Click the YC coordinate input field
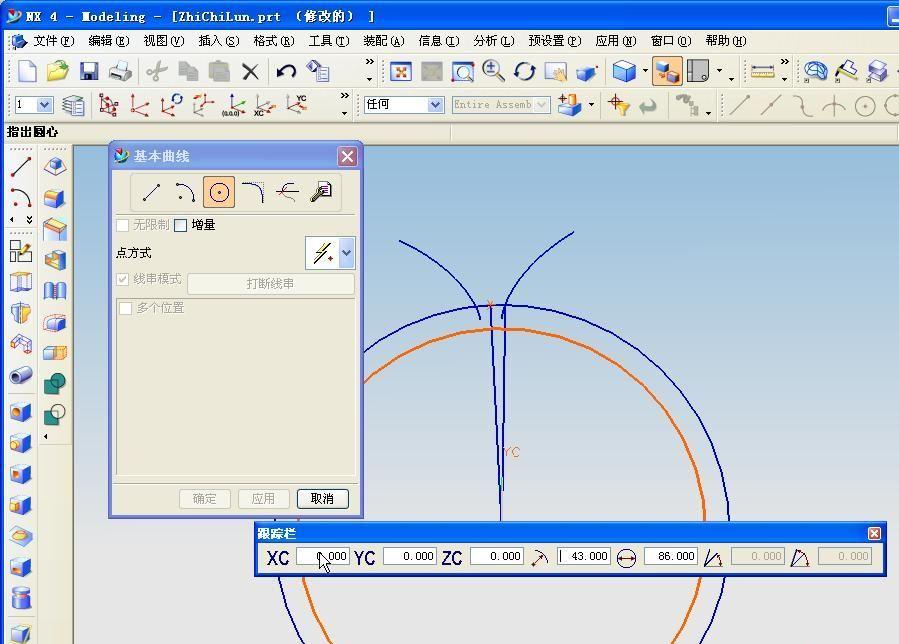The width and height of the screenshot is (899, 644). pos(409,556)
